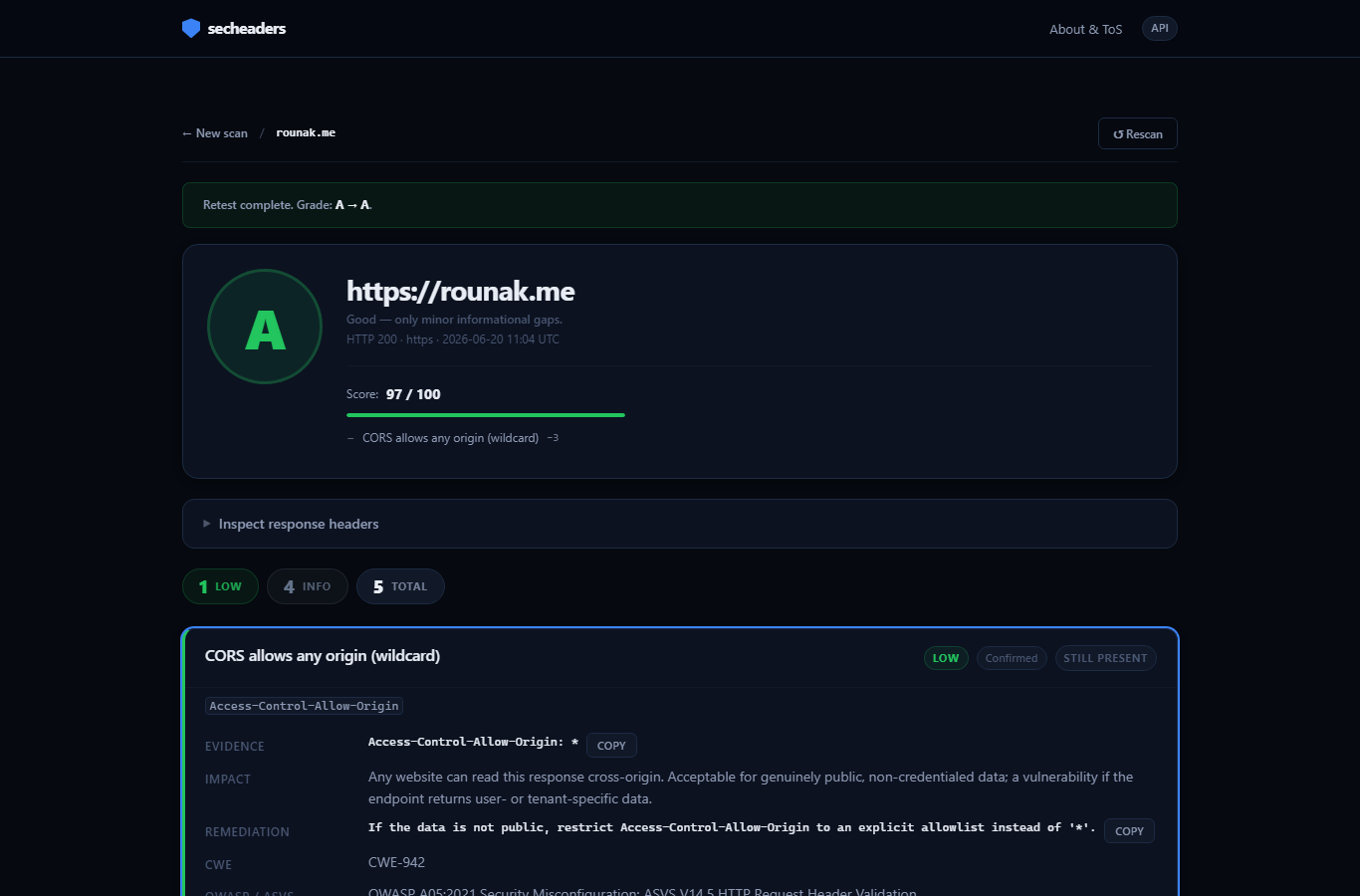Viewport: 1360px width, 896px height.
Task: Click the score progress bar
Action: [x=486, y=415]
